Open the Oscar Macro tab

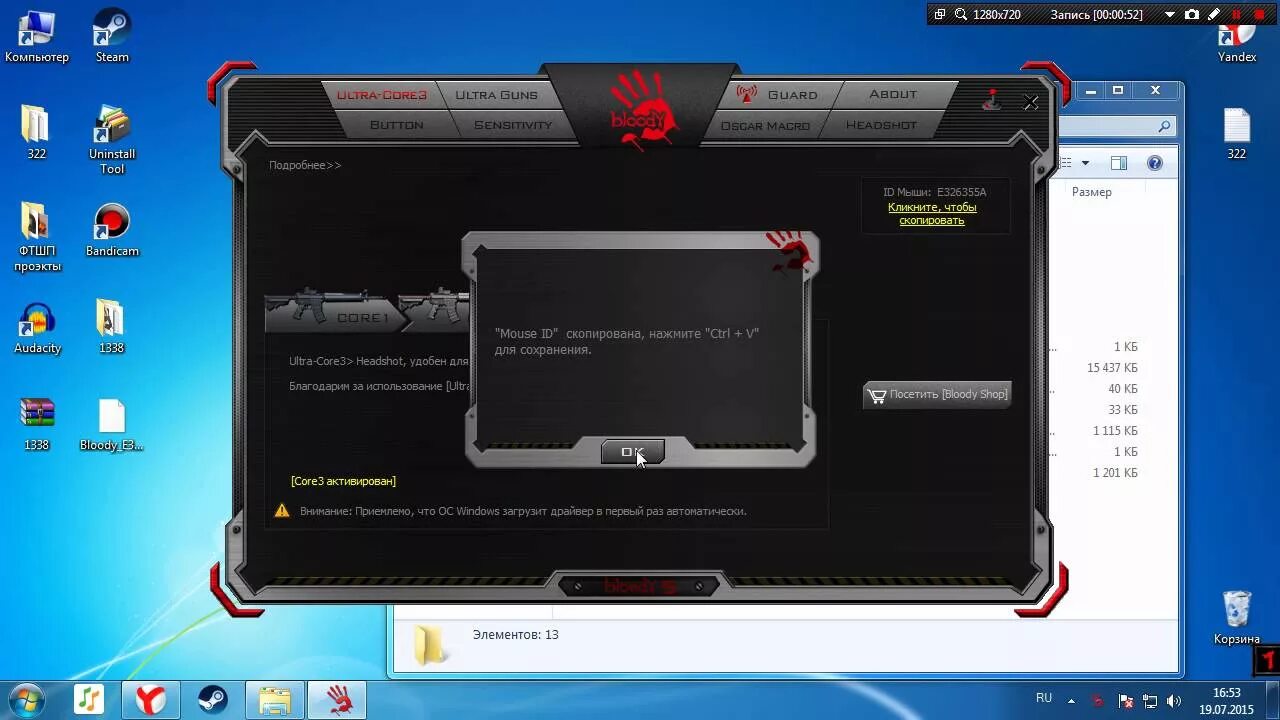765,125
